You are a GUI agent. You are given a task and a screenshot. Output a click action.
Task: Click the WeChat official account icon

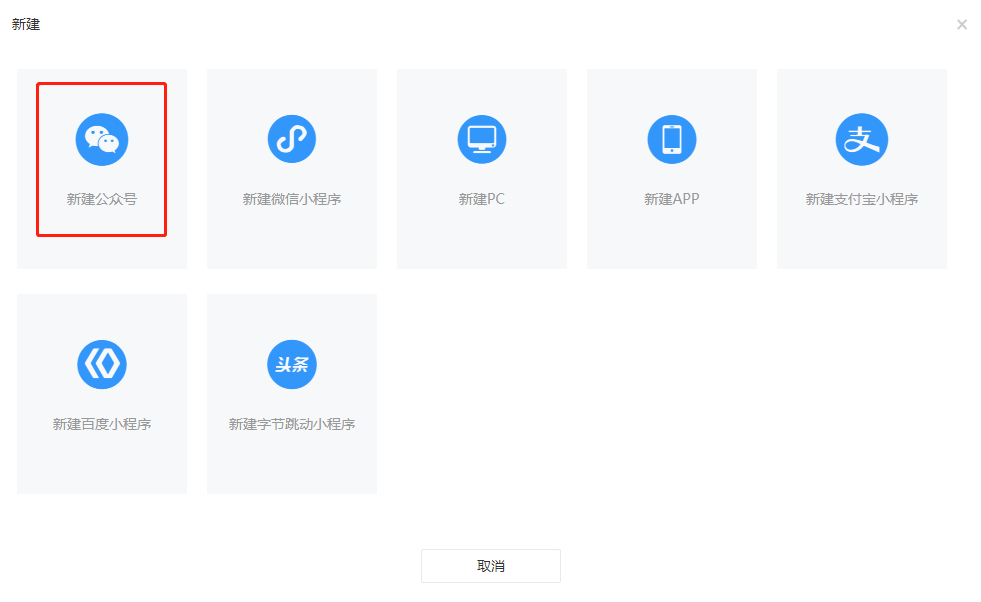[x=102, y=140]
